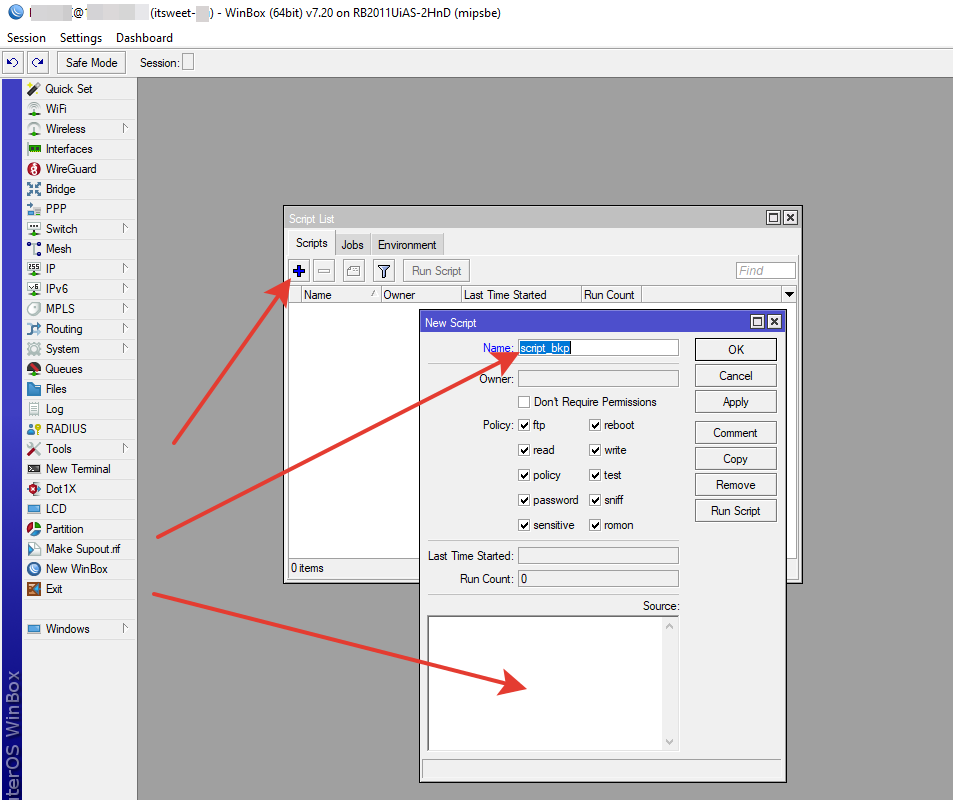The image size is (953, 800).
Task: Click the comment icon in Script List toolbar
Action: (353, 271)
